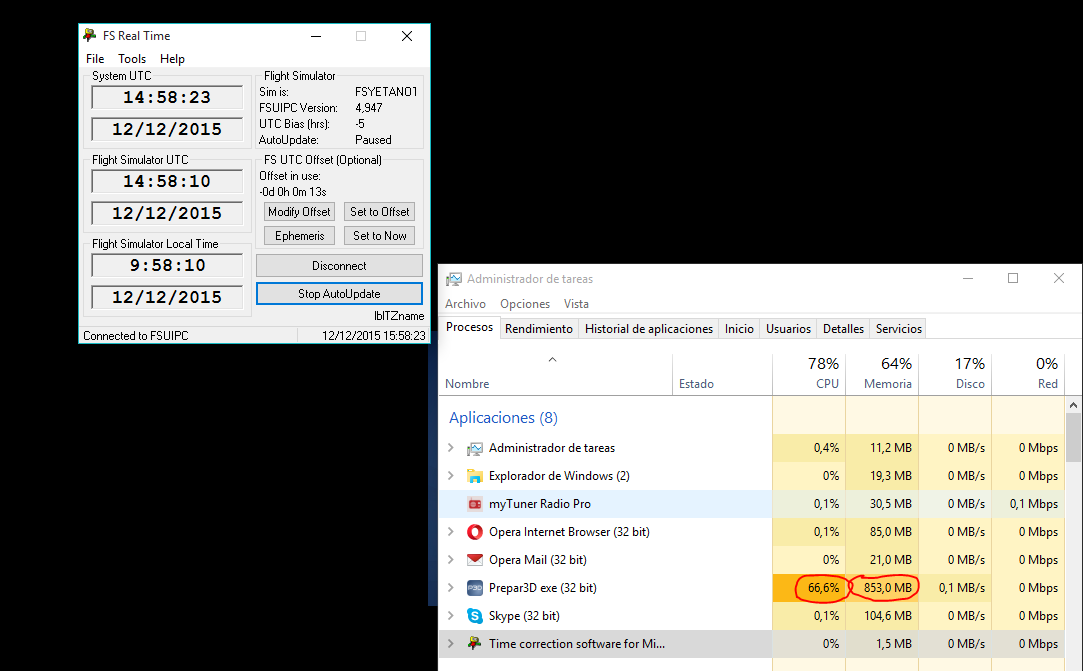
Task: Expand the Skype (32 bit) row
Action: [x=451, y=616]
